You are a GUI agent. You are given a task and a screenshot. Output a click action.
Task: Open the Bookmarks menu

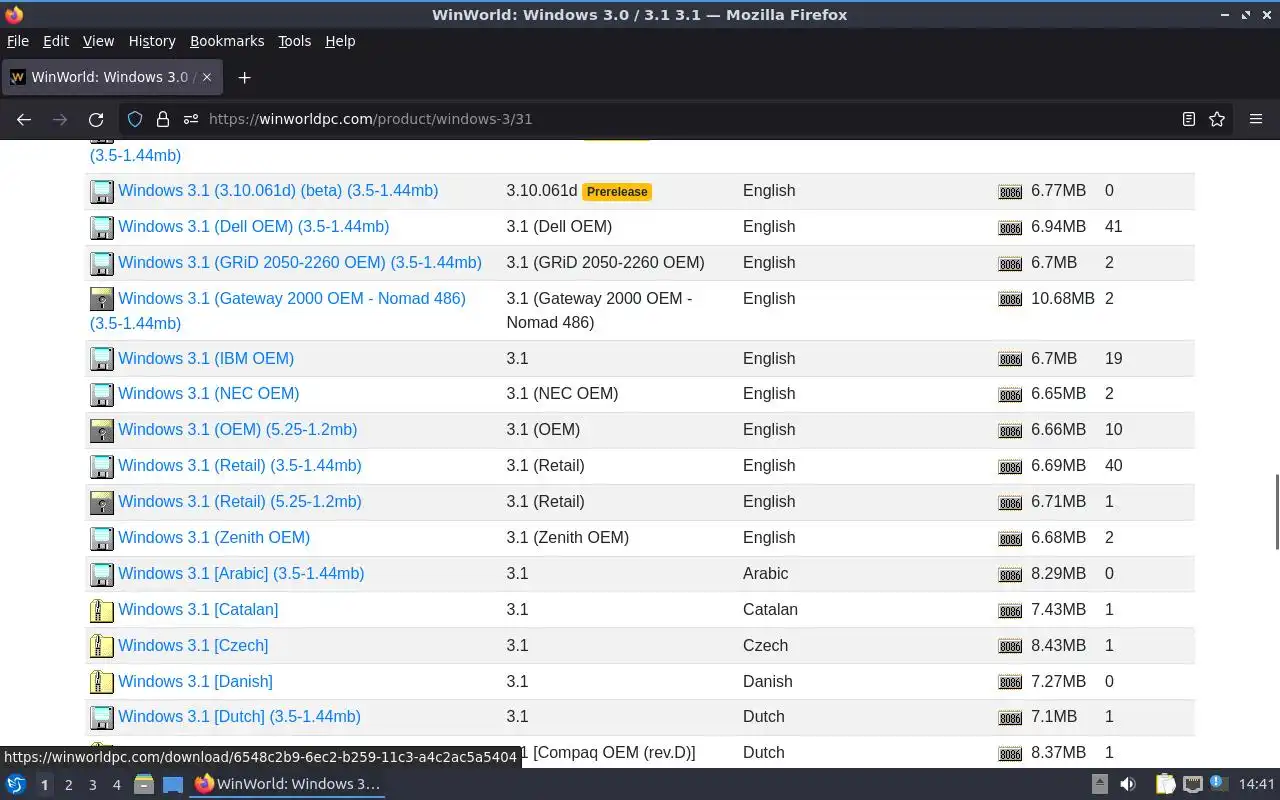(x=227, y=41)
